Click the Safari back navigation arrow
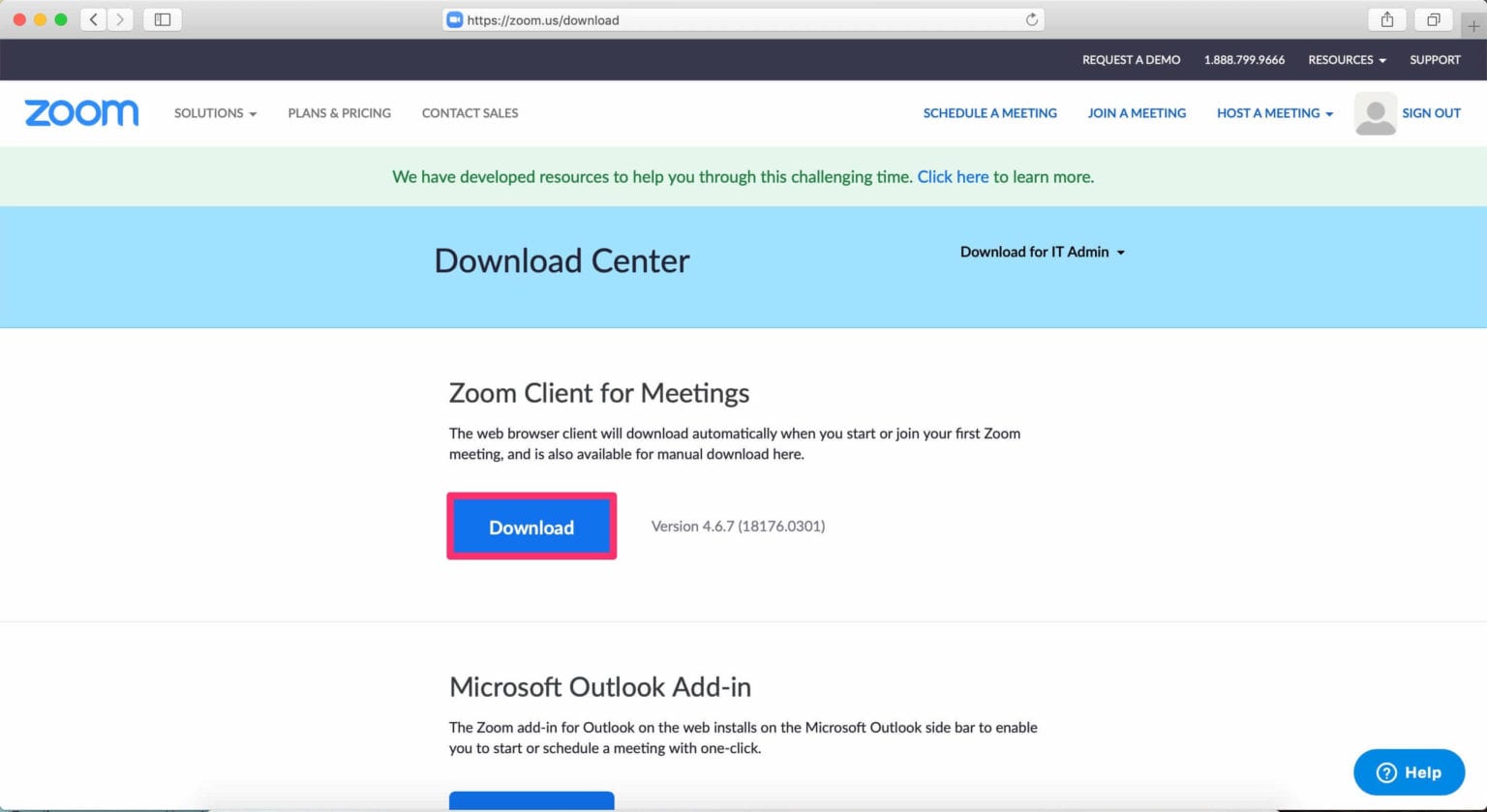 click(94, 19)
